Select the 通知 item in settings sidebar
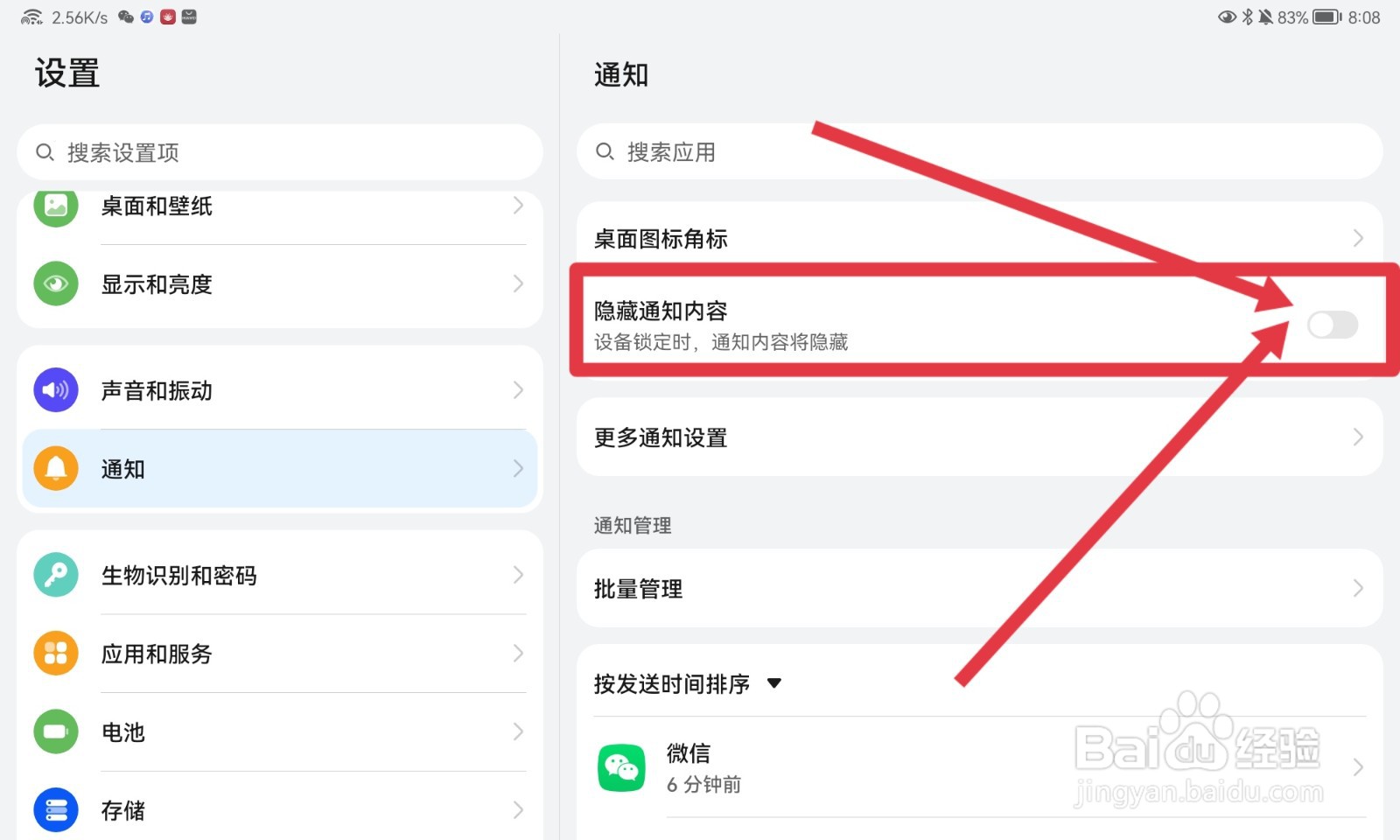 click(280, 468)
